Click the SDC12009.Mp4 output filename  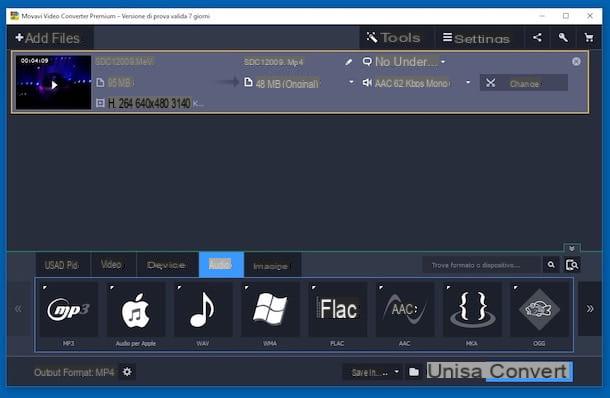coord(273,62)
